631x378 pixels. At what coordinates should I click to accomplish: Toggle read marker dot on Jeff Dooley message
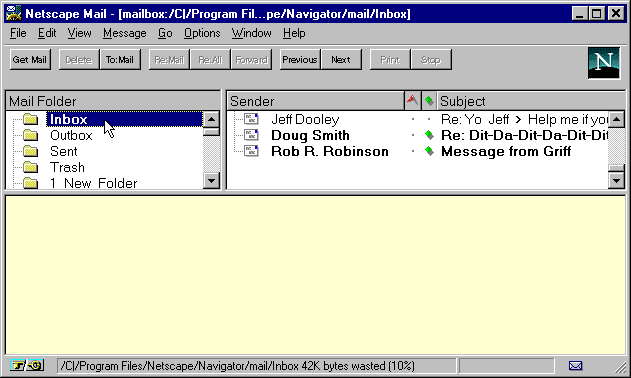[x=429, y=119]
